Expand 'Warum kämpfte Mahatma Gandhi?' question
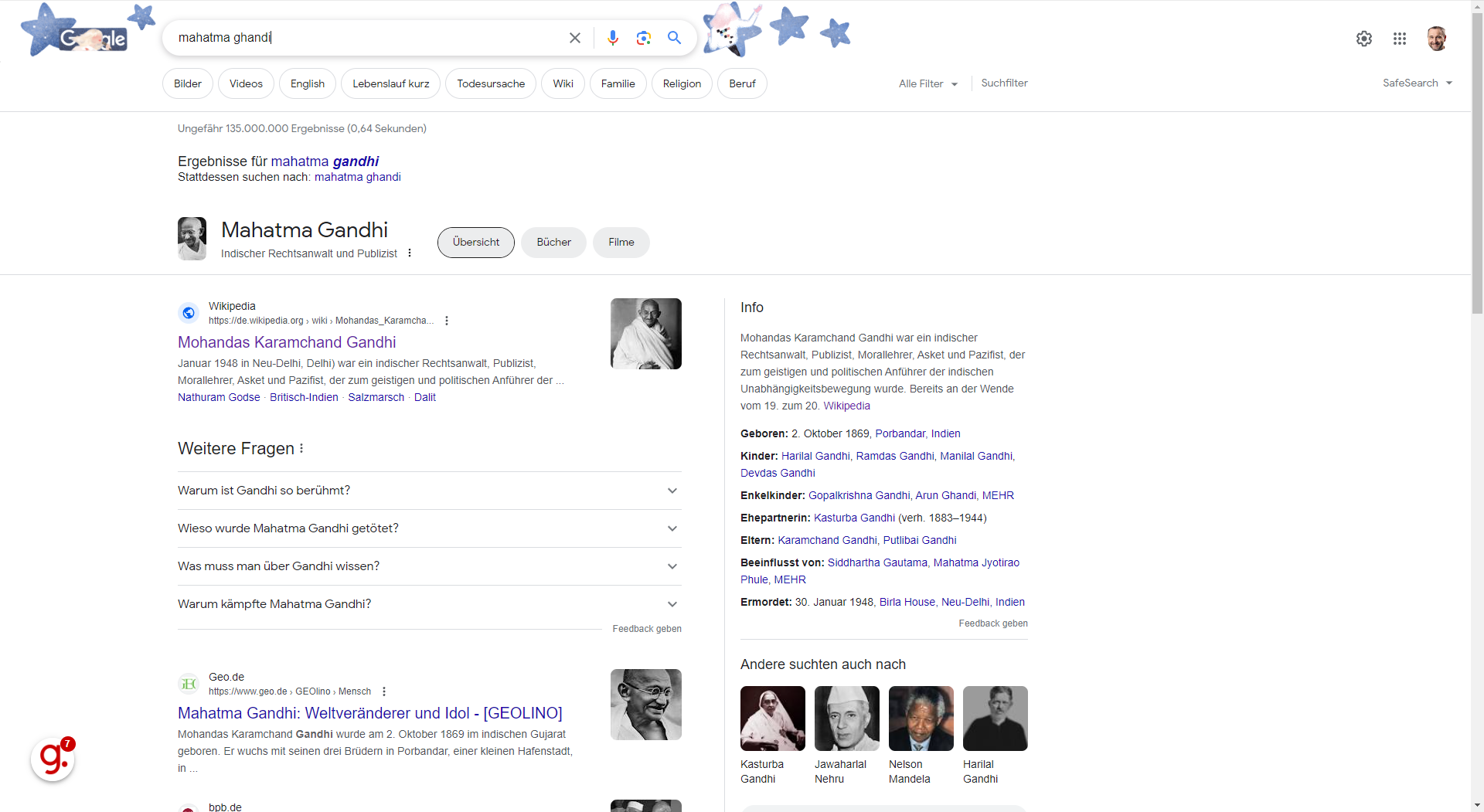The image size is (1484, 812). pos(430,604)
